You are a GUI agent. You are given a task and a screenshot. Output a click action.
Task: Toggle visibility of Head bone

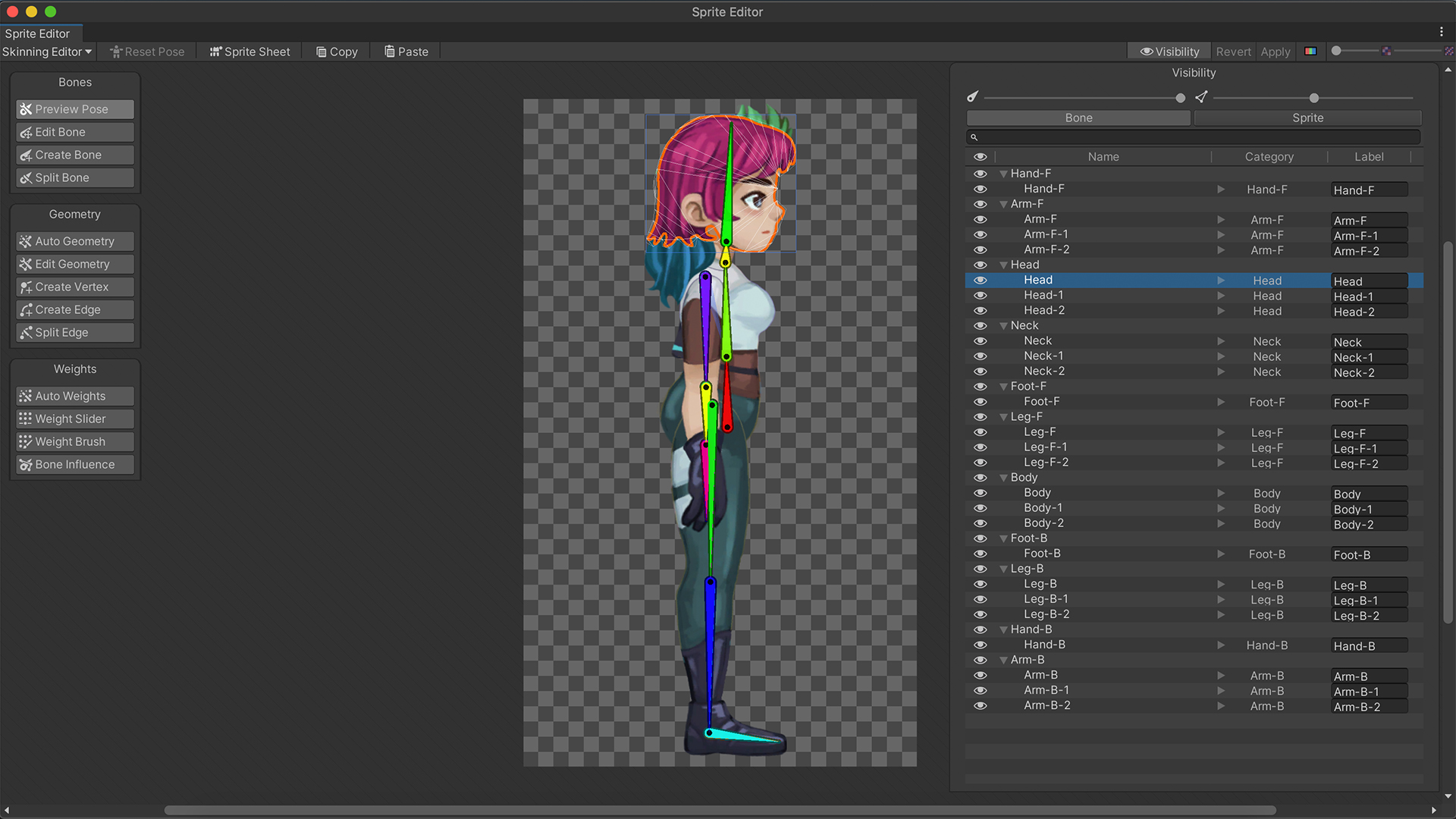point(980,279)
